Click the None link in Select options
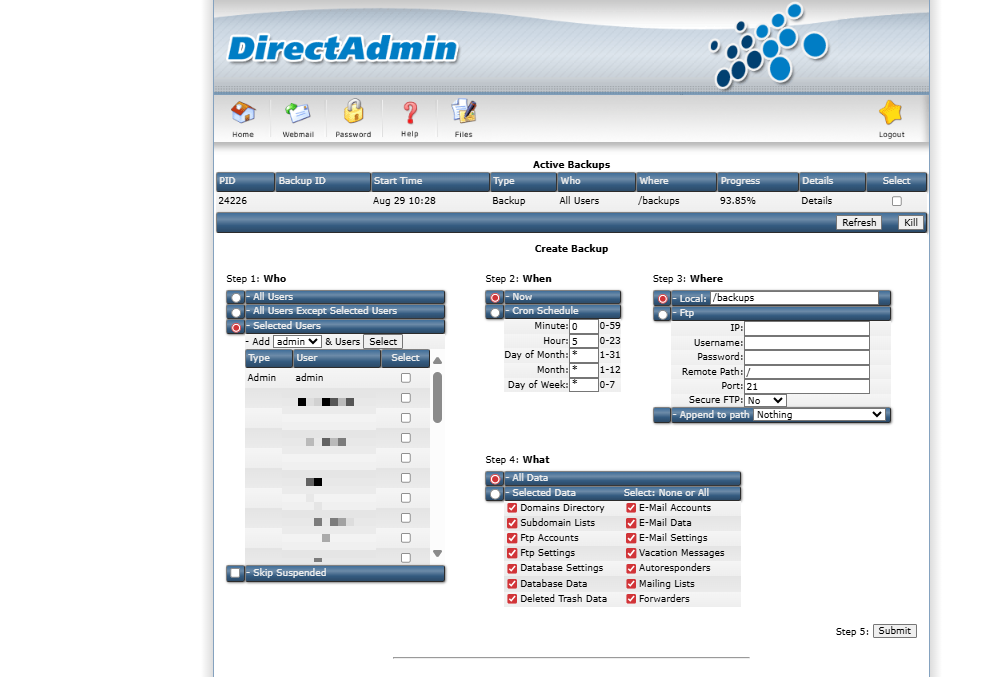Image resolution: width=994 pixels, height=677 pixels. click(x=669, y=493)
